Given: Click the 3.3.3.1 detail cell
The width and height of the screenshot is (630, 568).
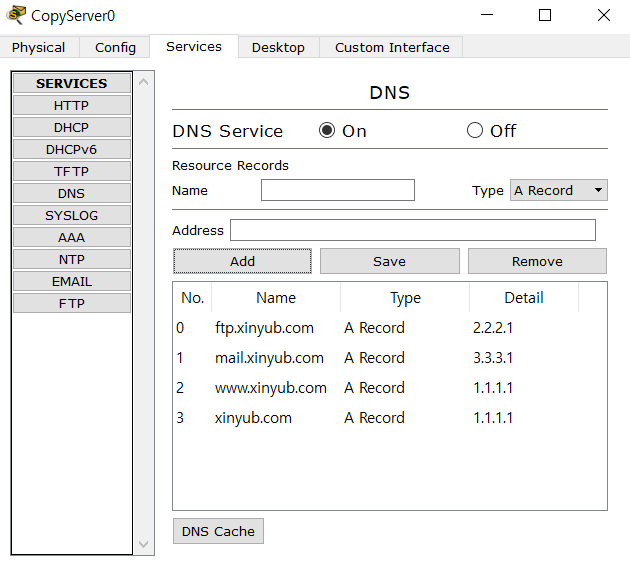Looking at the screenshot, I should click(493, 358).
